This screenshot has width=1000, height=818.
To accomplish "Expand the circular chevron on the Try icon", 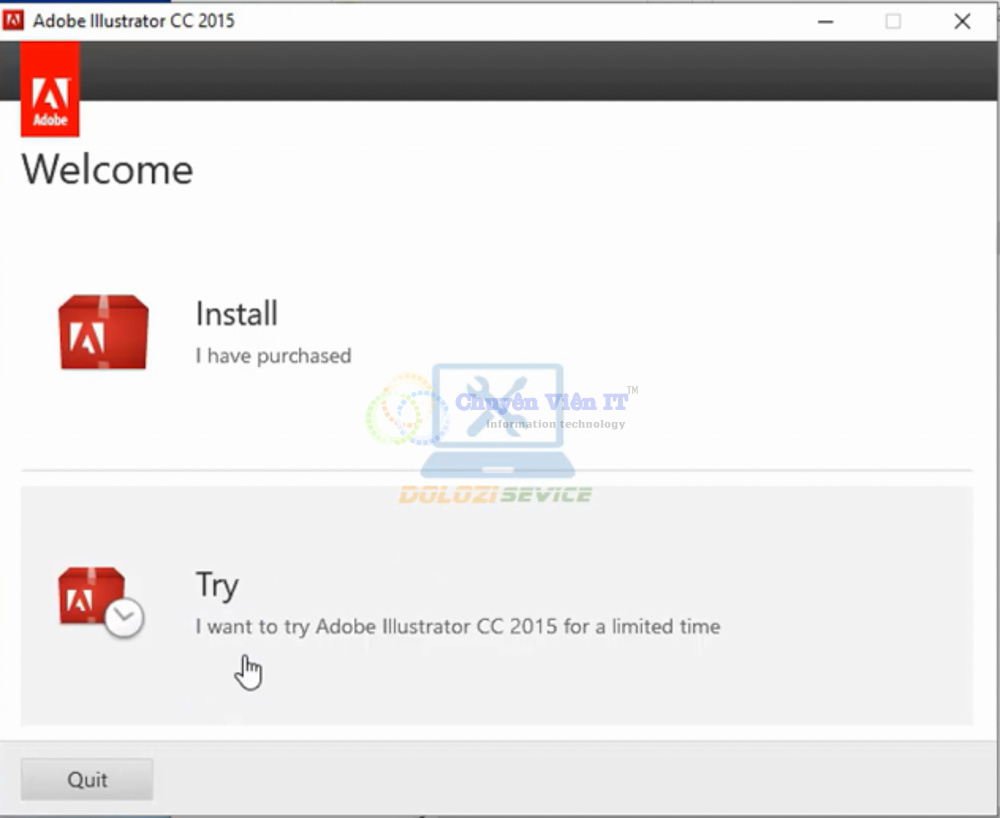I will pyautogui.click(x=123, y=616).
